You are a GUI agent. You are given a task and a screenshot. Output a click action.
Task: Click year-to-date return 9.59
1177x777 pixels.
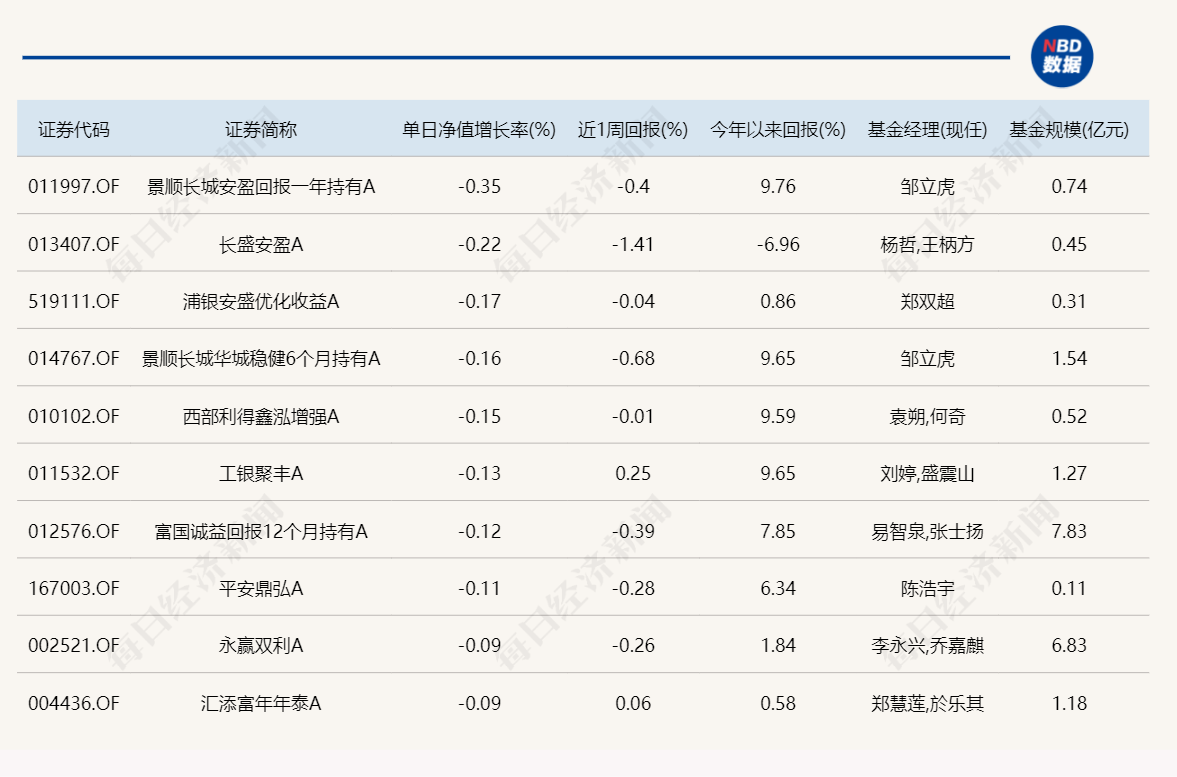pyautogui.click(x=778, y=416)
